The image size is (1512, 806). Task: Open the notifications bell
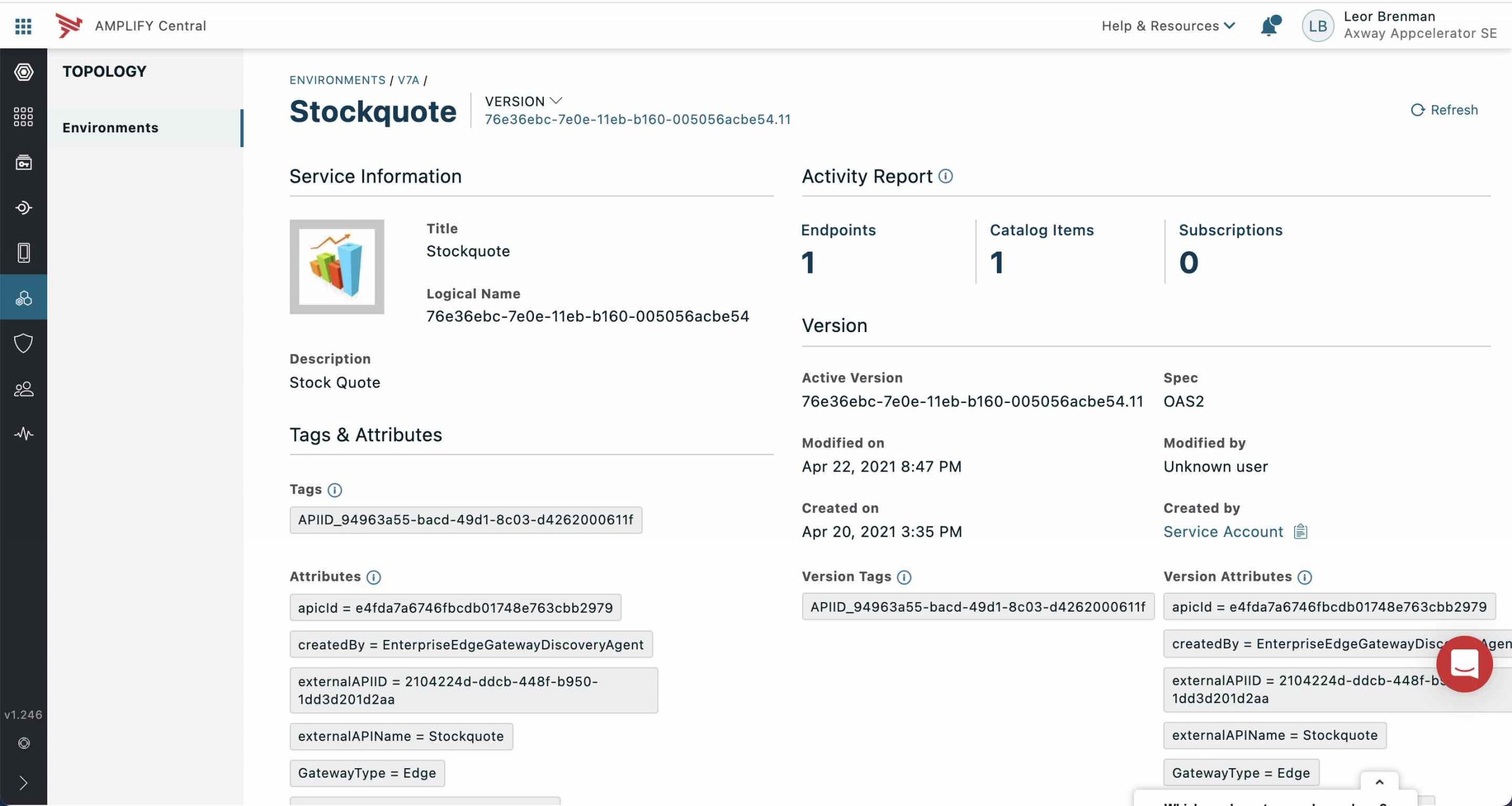(1270, 25)
